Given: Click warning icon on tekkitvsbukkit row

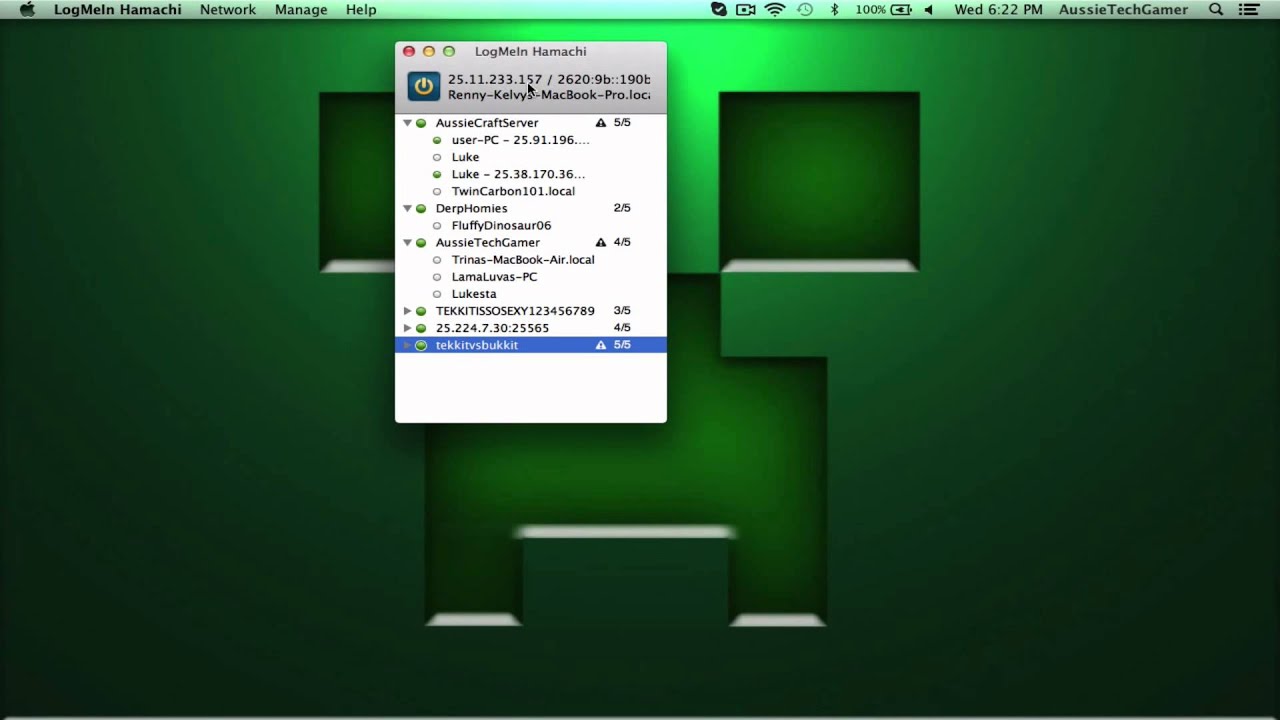Looking at the screenshot, I should click(601, 345).
